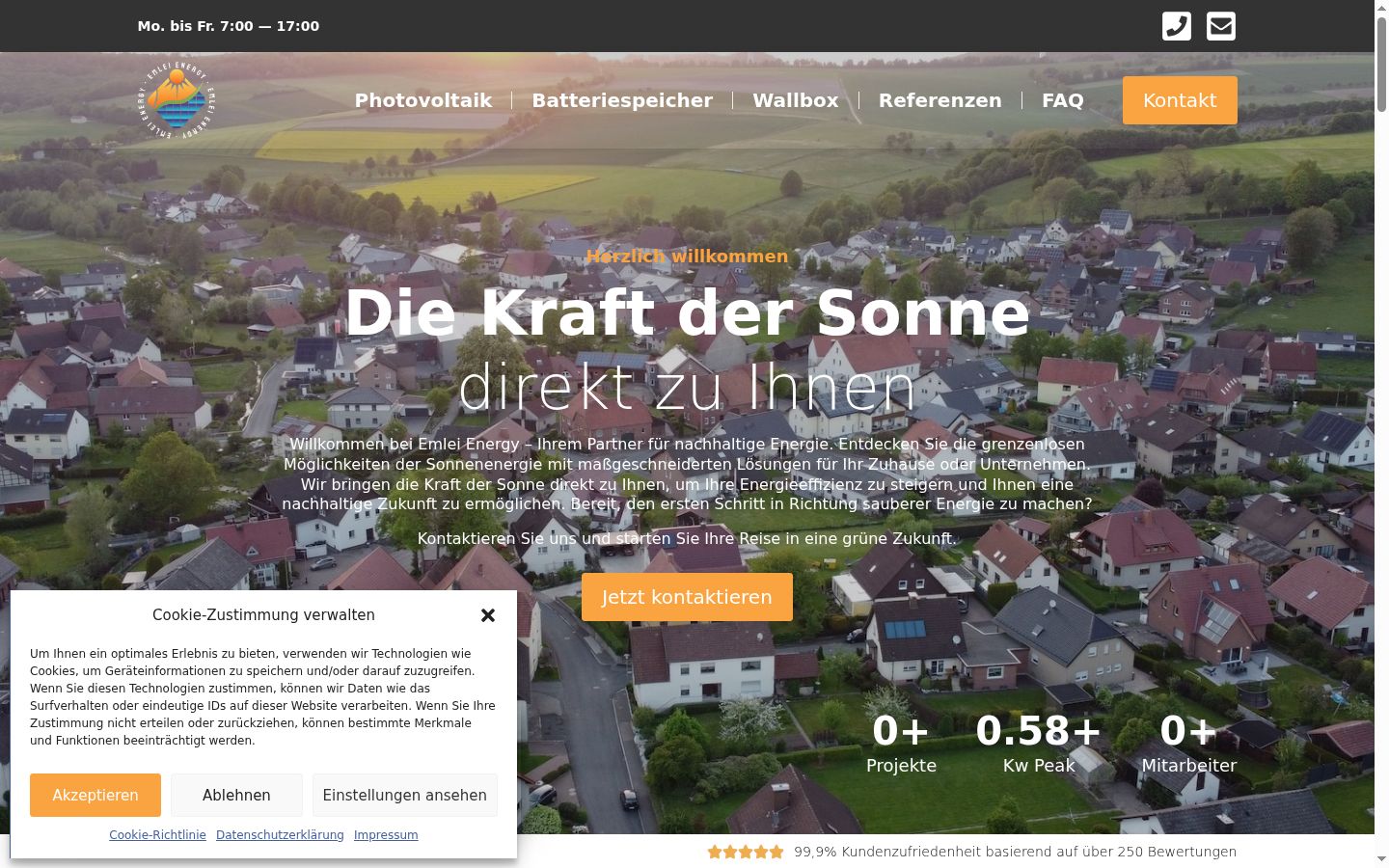Open the Photovoltaik menu item

coord(423,100)
